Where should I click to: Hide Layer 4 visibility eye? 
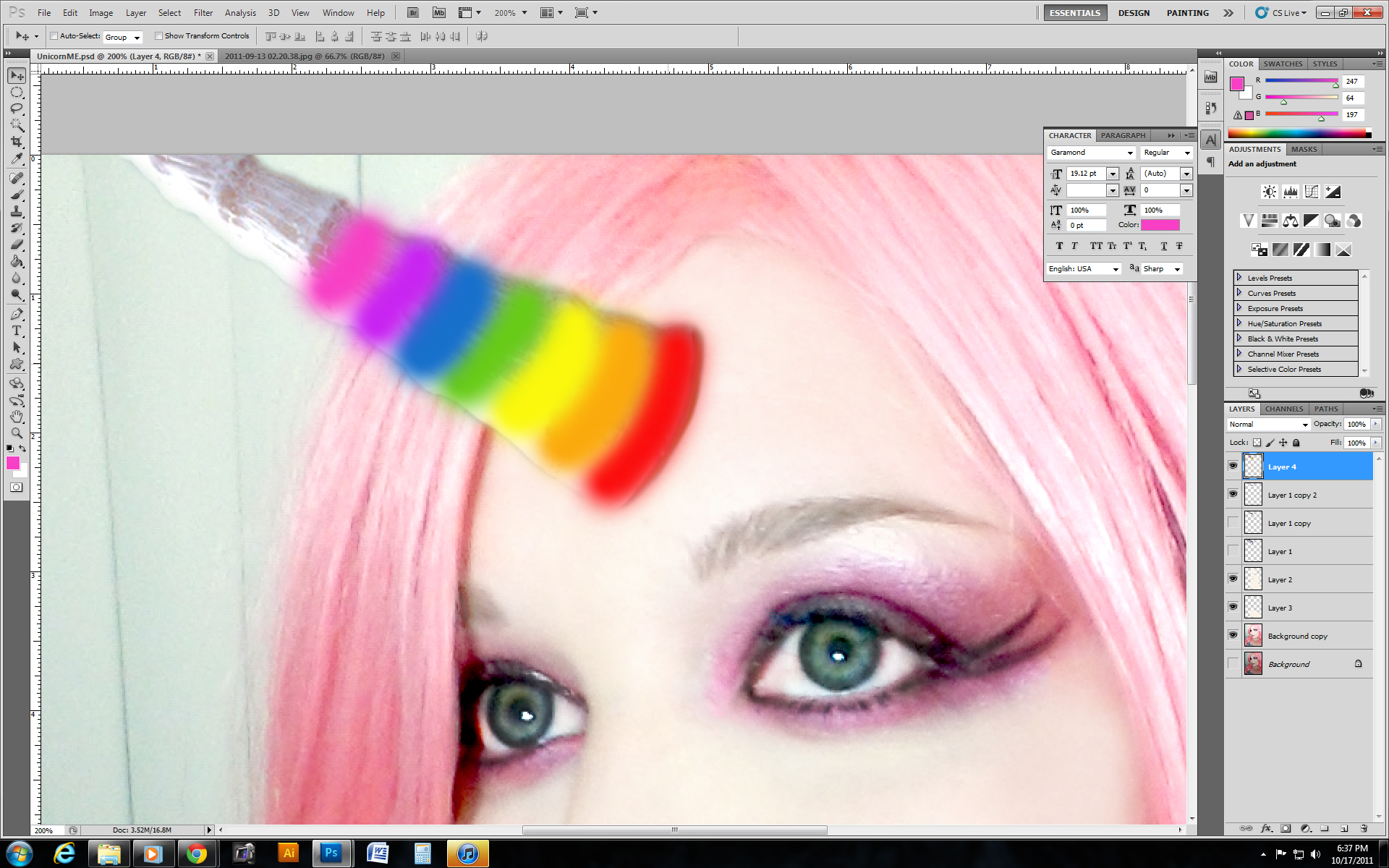coord(1233,466)
